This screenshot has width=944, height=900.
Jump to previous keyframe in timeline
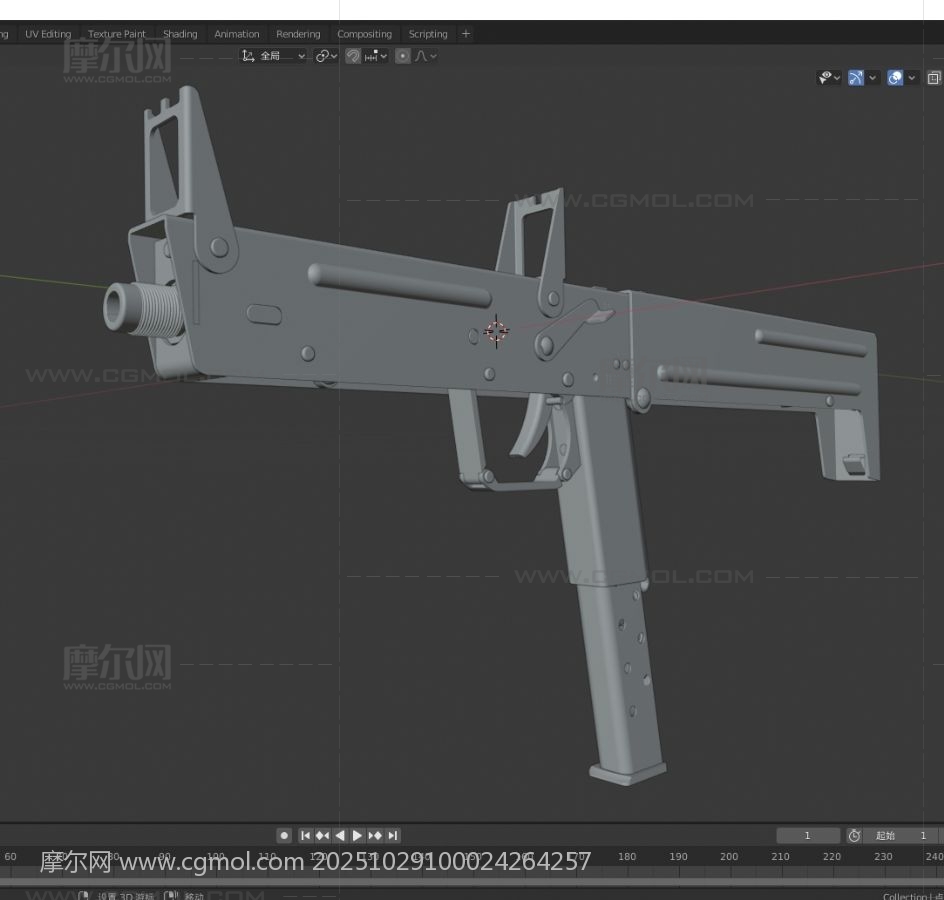[323, 835]
